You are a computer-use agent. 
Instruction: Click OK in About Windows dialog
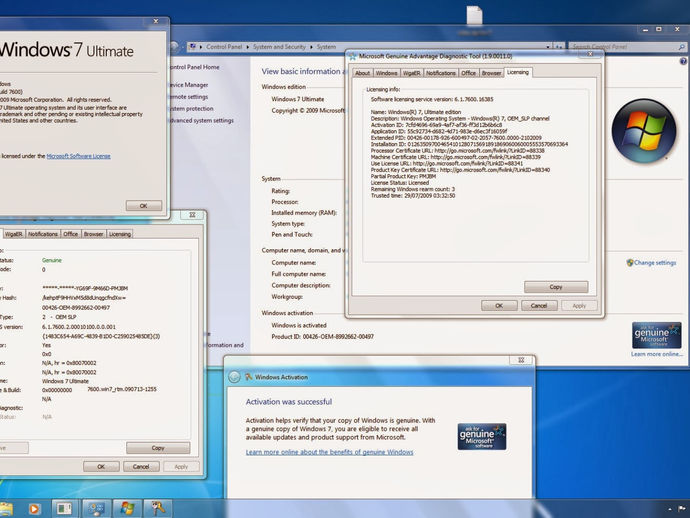pyautogui.click(x=143, y=206)
